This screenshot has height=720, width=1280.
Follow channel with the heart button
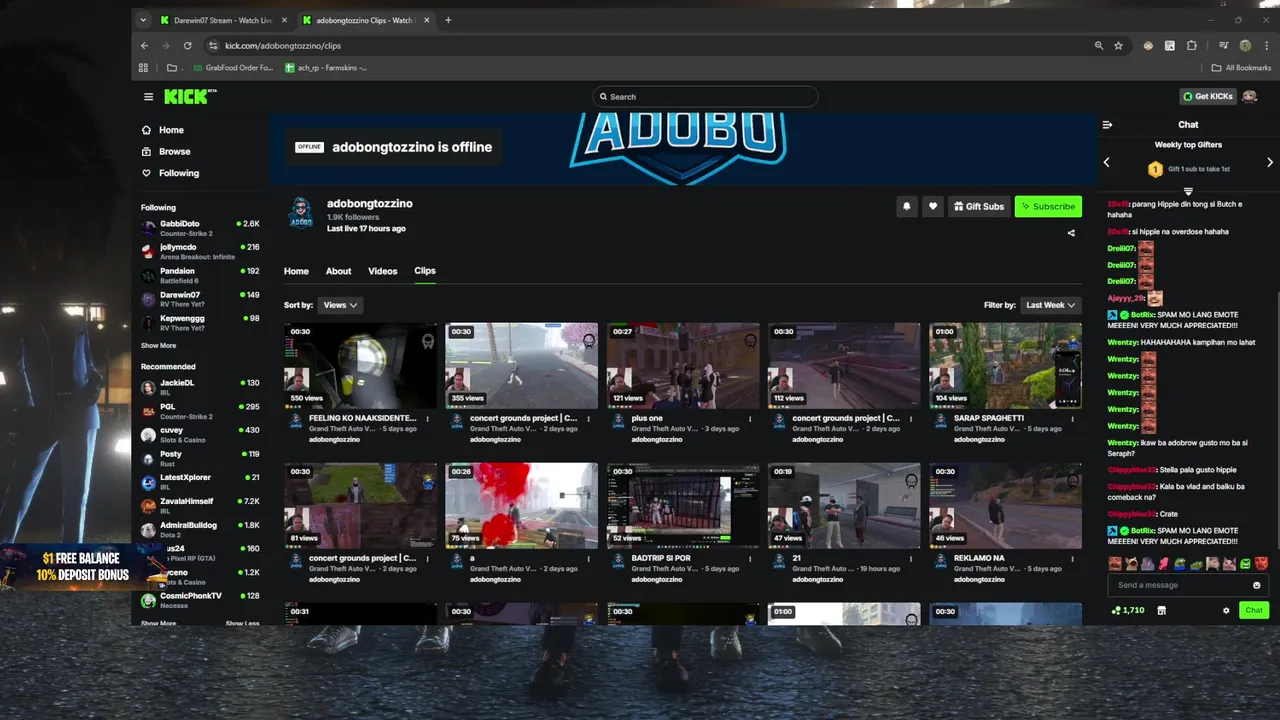pos(933,206)
